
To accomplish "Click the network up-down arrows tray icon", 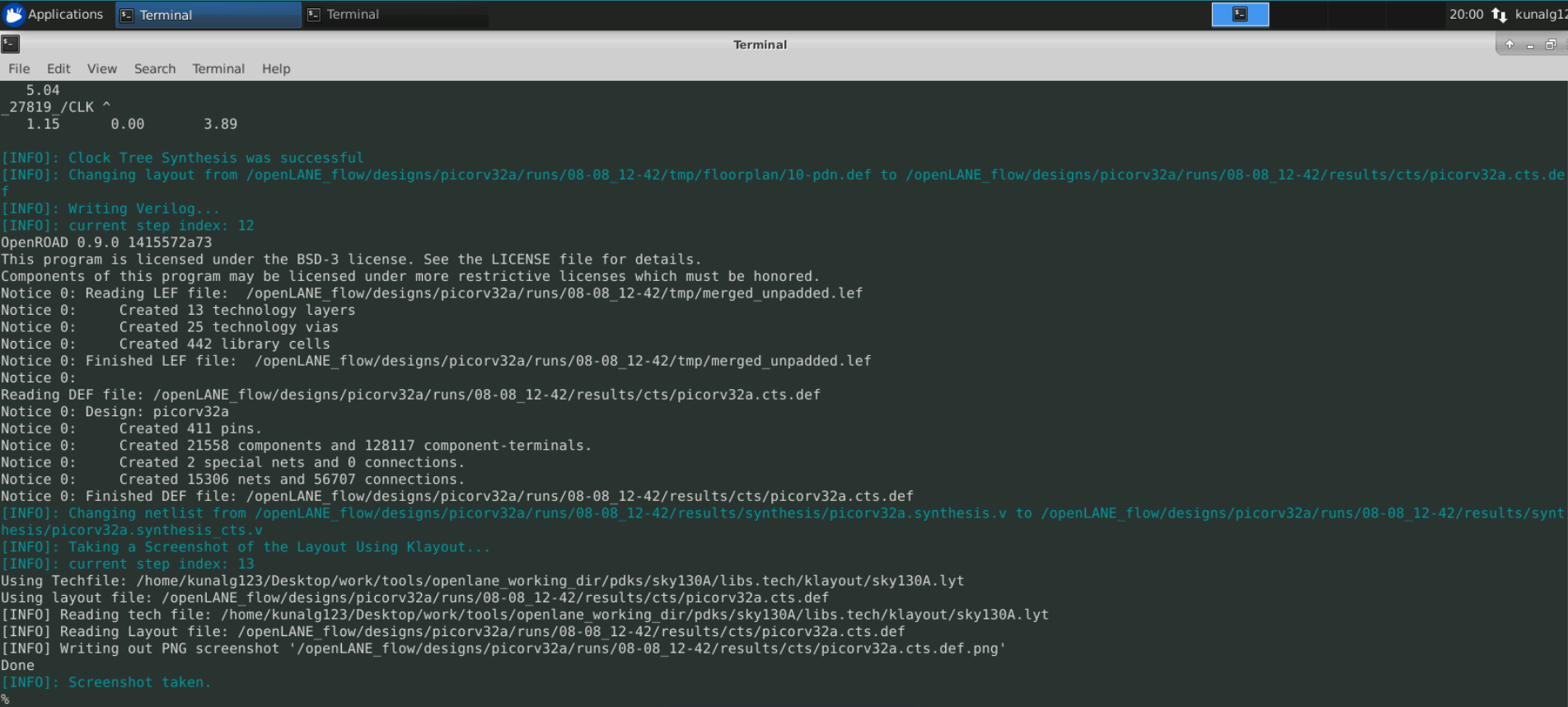I will point(1499,15).
